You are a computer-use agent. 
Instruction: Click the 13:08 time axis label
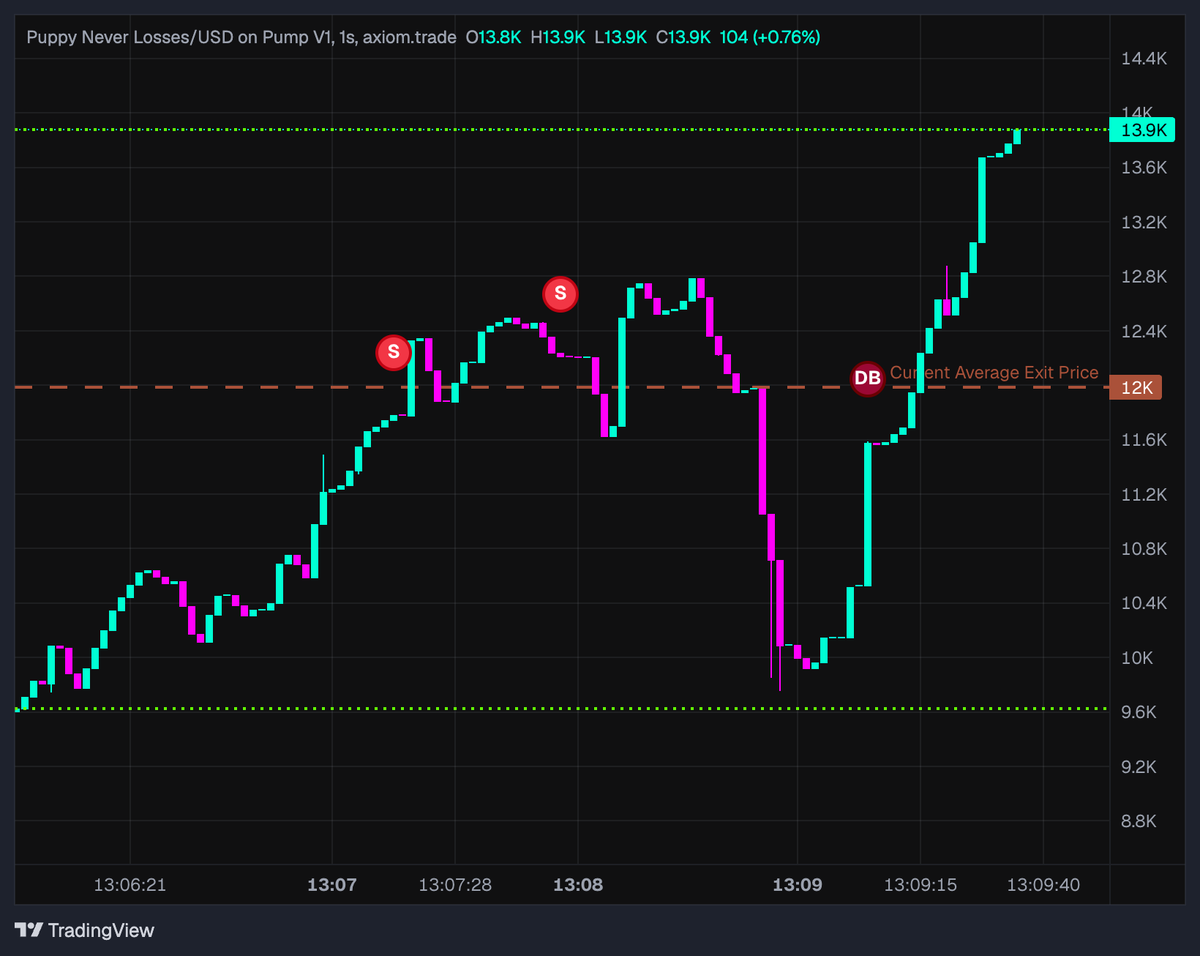coord(578,885)
